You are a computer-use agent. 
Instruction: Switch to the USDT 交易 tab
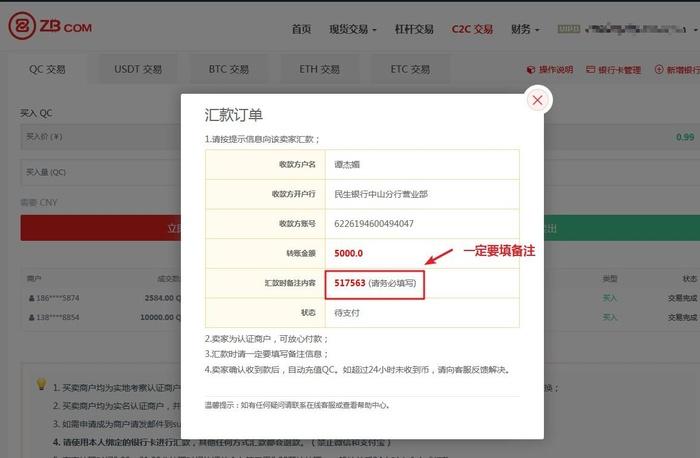click(138, 70)
